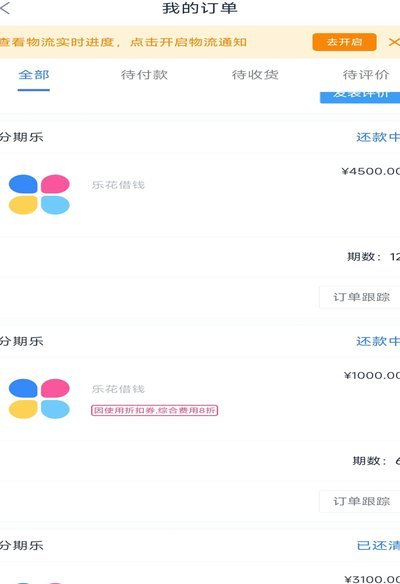The image size is (400, 584).
Task: Open 乐花借钱 icon of ¥4500 order
Action: pyautogui.click(x=39, y=194)
